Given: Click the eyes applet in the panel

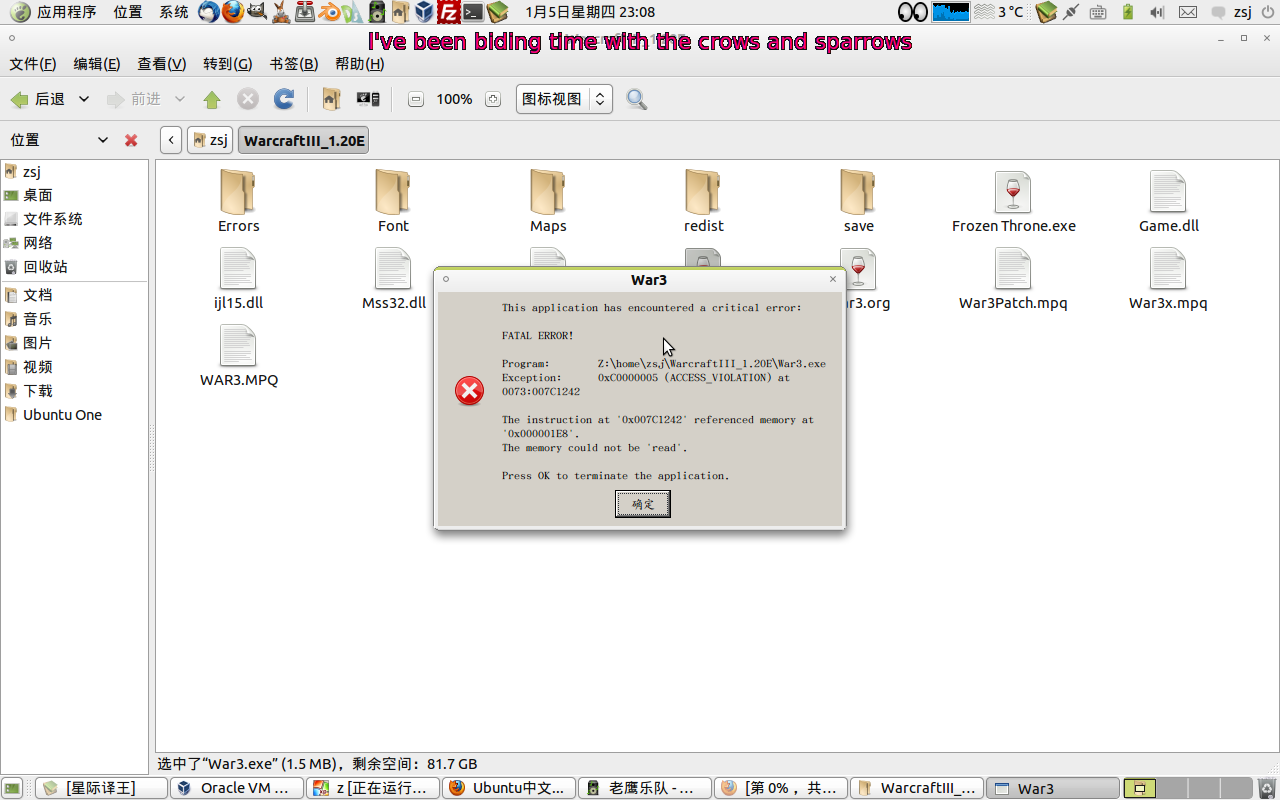Looking at the screenshot, I should (912, 12).
